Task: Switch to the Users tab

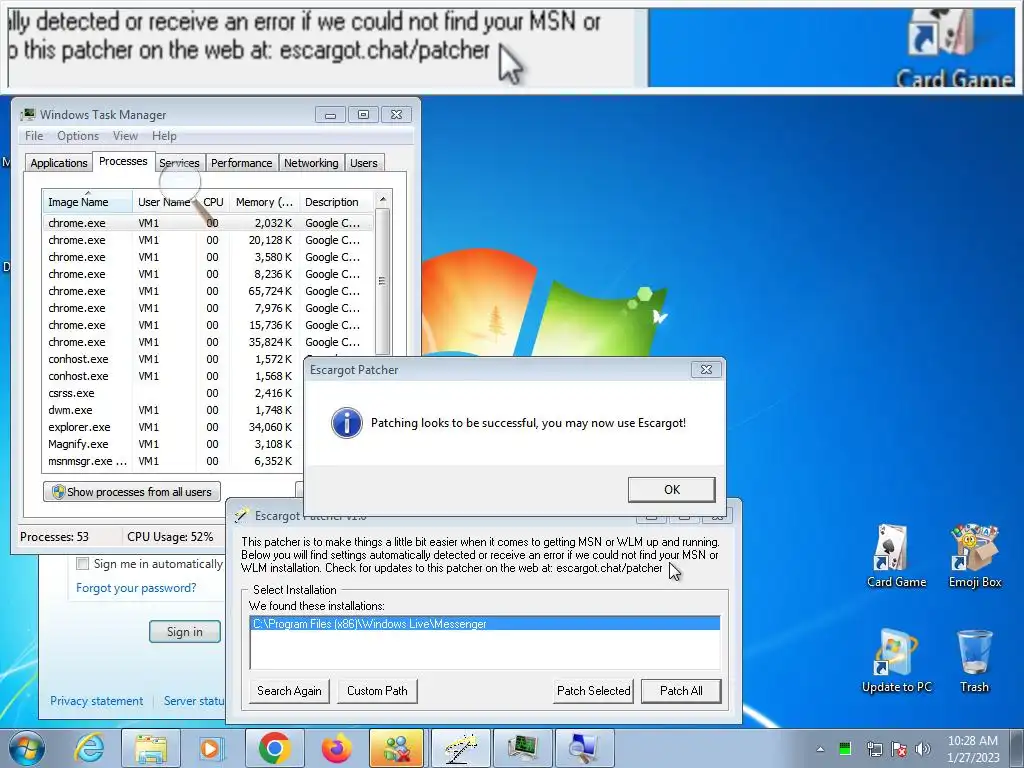Action: tap(364, 163)
